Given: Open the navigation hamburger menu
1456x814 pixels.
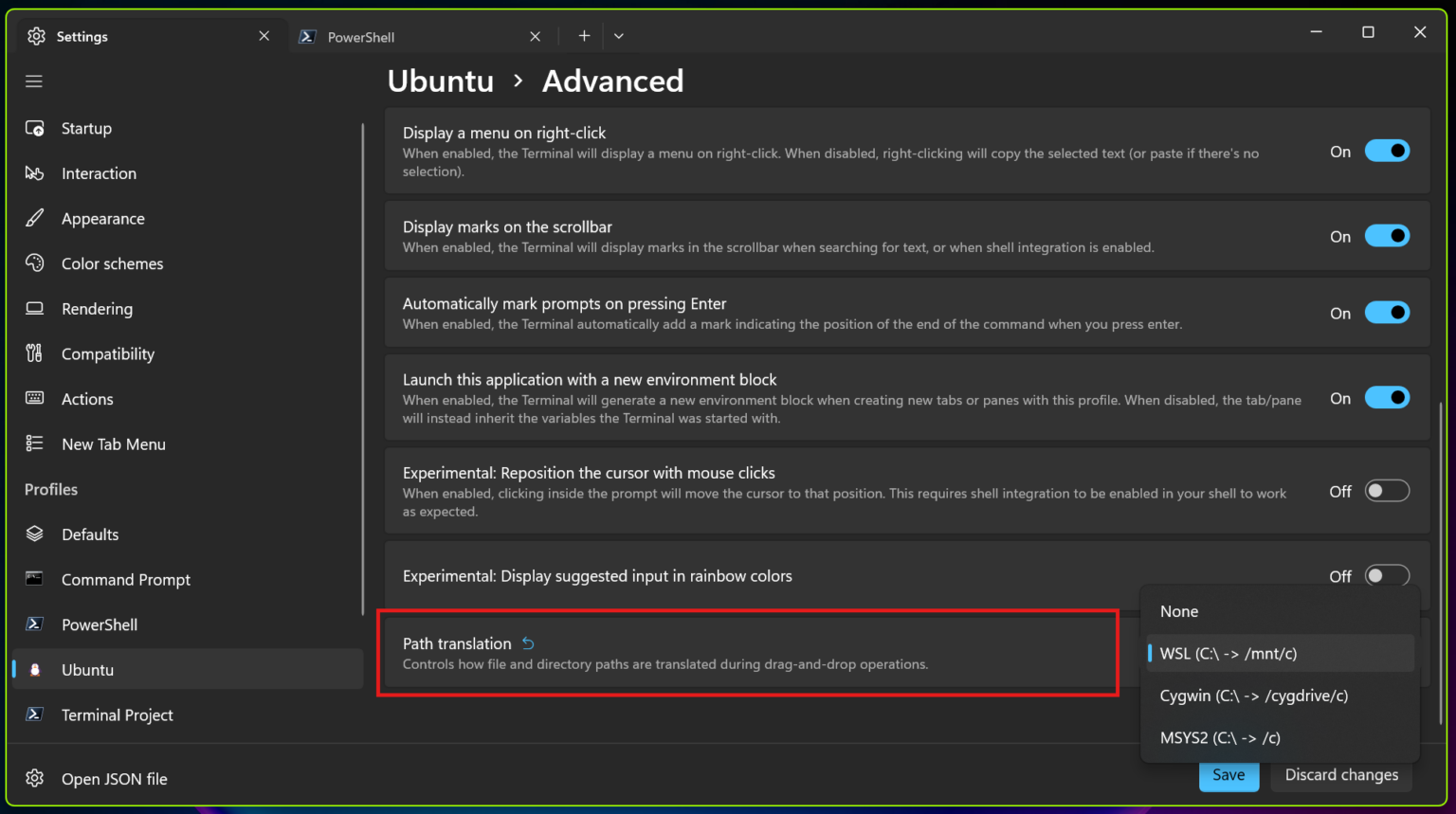Looking at the screenshot, I should (33, 81).
